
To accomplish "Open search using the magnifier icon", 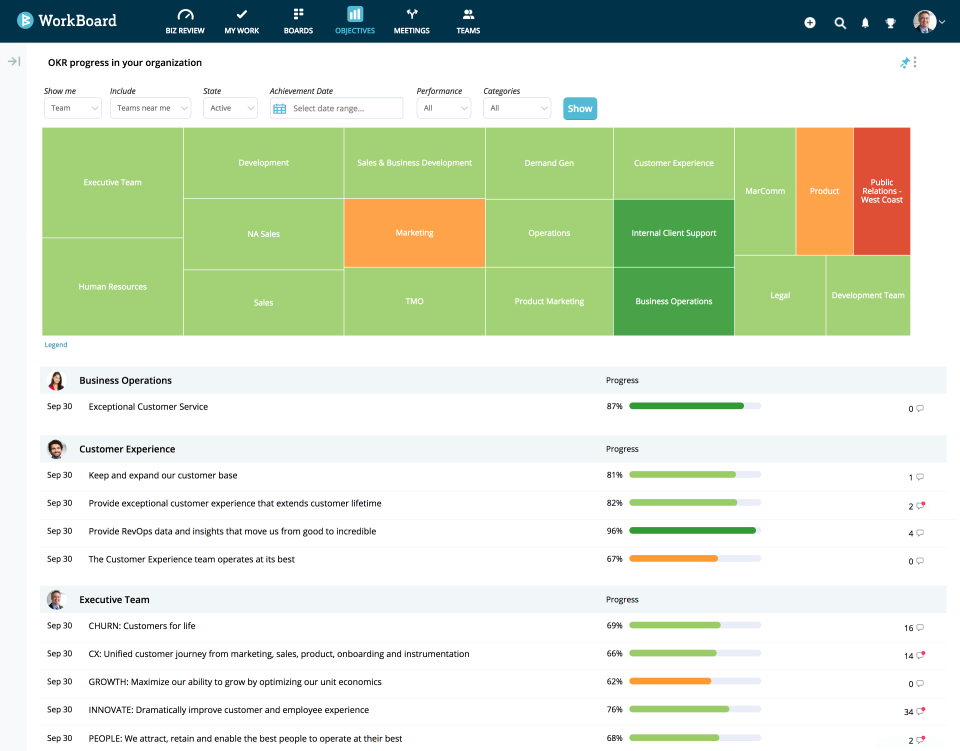I will pos(840,22).
